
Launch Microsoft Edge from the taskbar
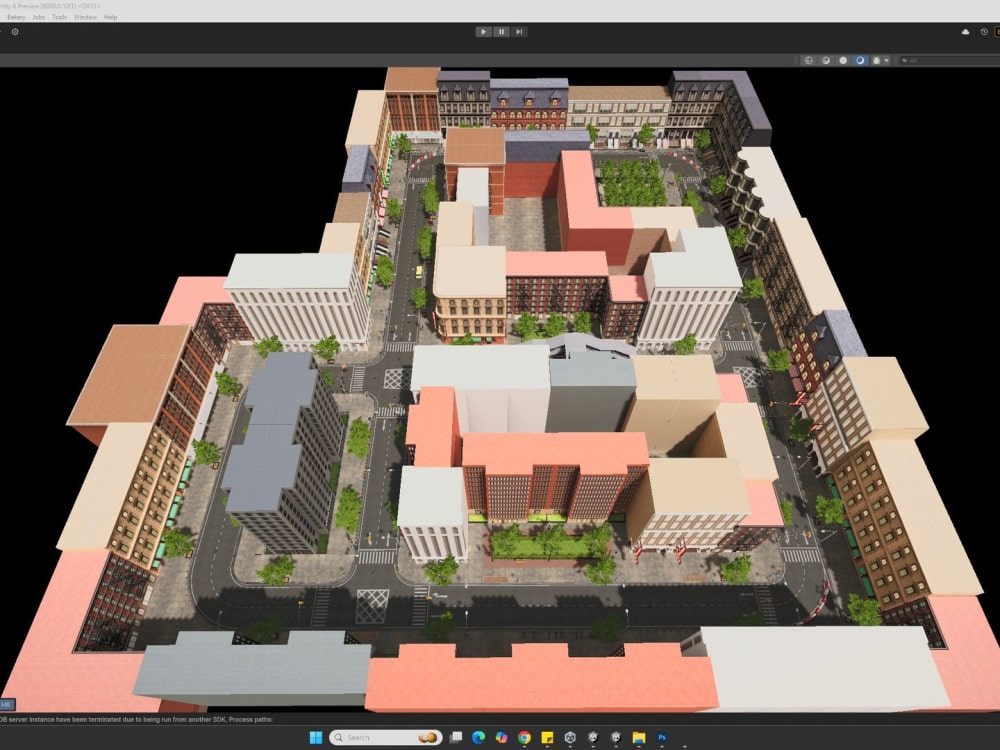(x=479, y=738)
